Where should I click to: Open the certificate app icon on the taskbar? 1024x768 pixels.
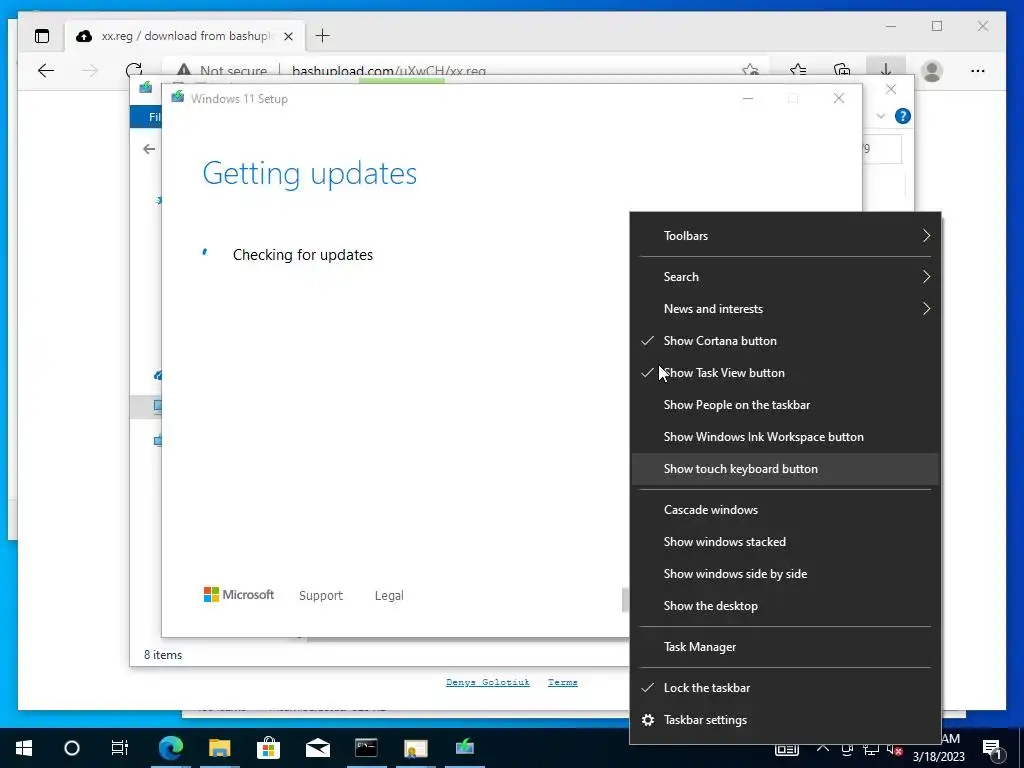coord(415,748)
